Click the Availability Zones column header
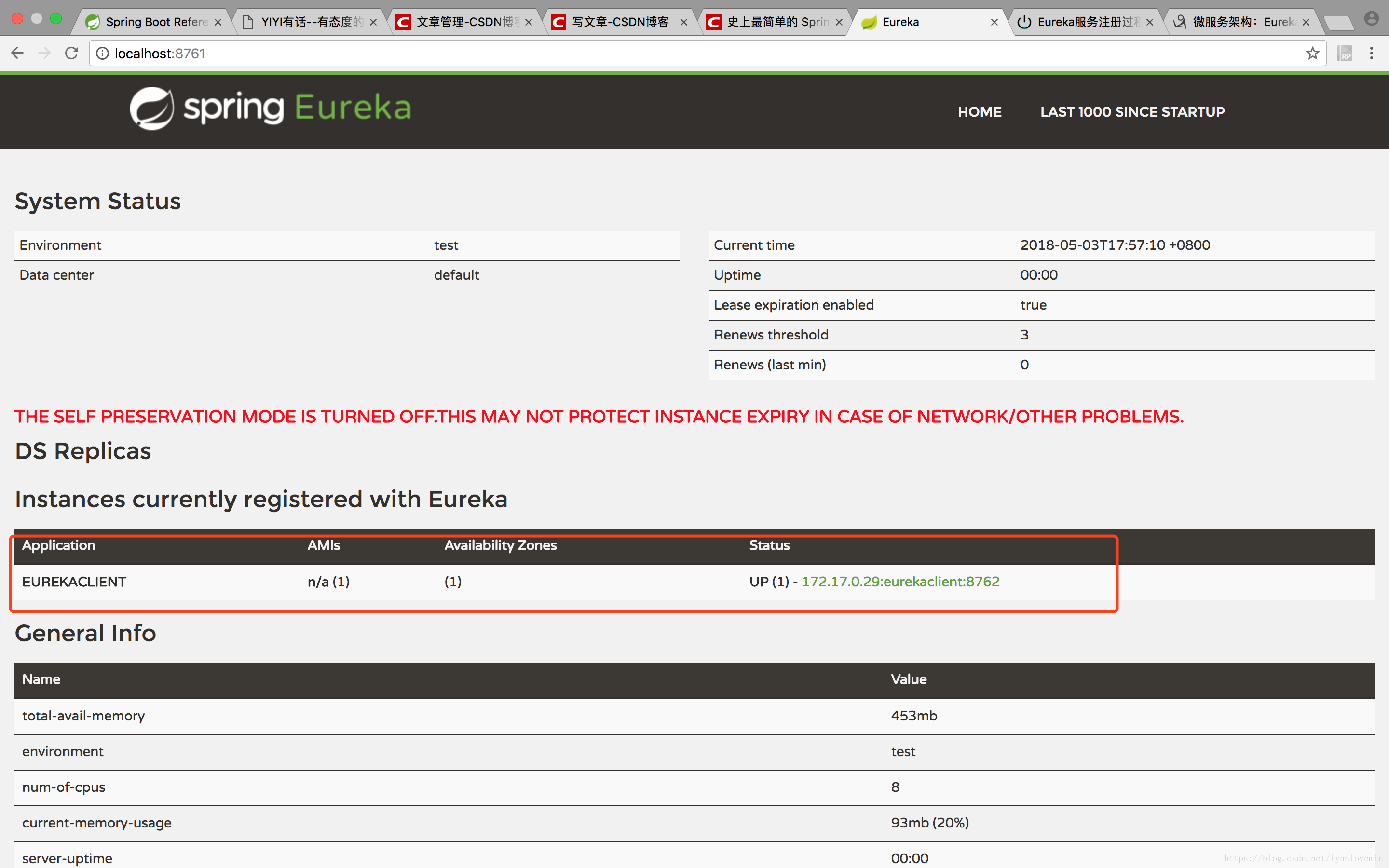This screenshot has height=868, width=1389. click(501, 545)
